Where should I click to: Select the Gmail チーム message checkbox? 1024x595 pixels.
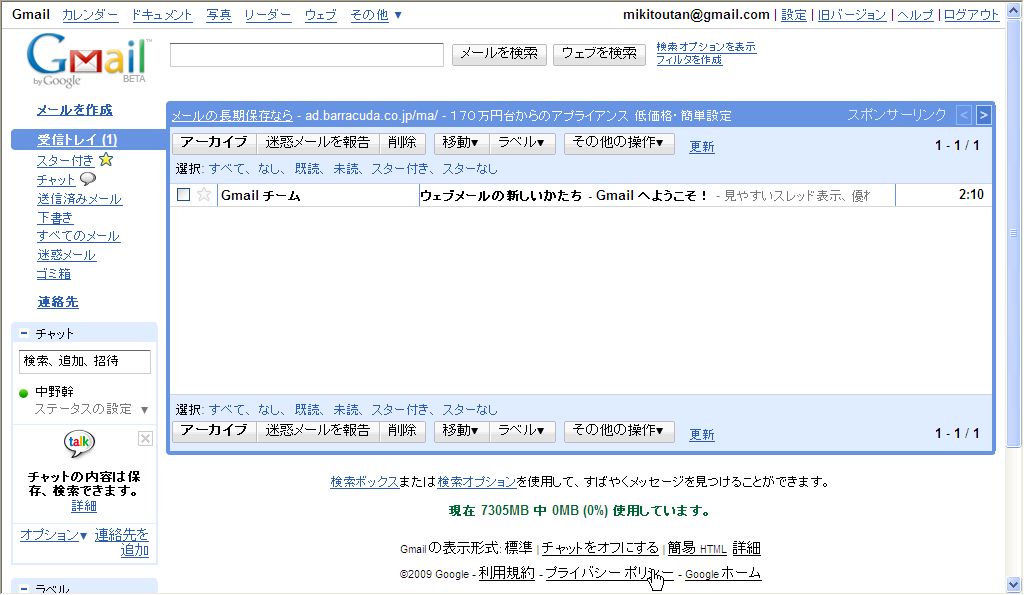tap(183, 195)
